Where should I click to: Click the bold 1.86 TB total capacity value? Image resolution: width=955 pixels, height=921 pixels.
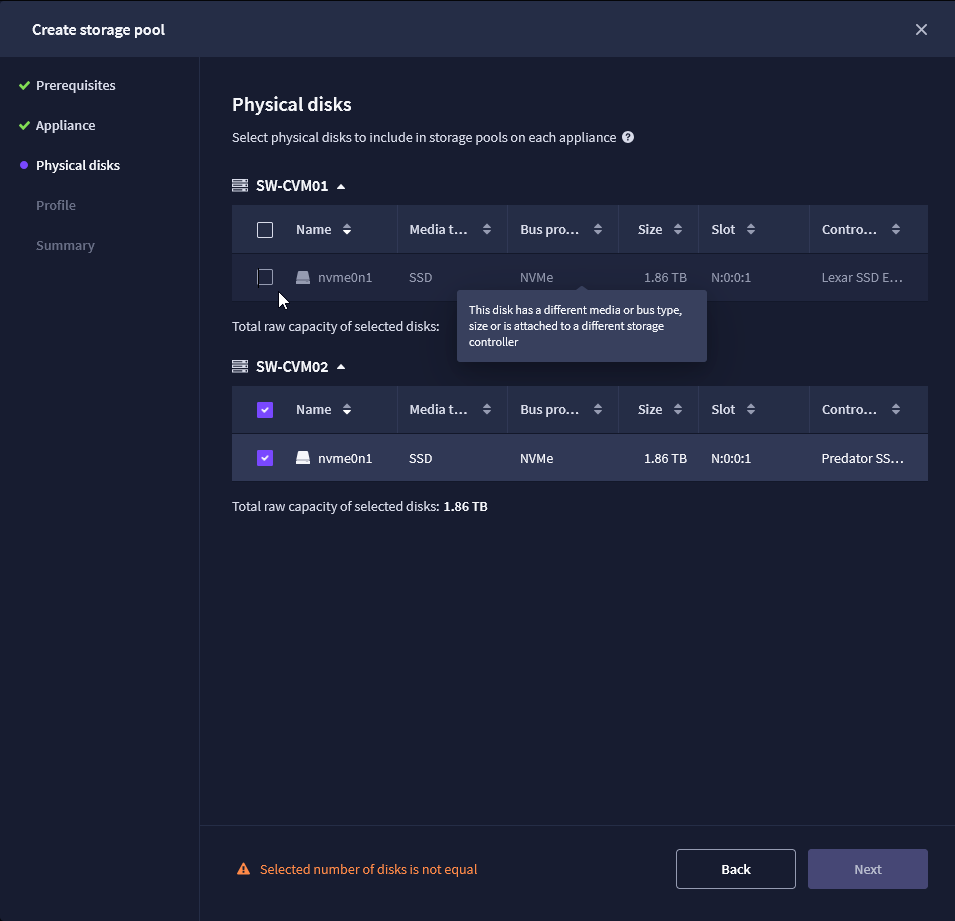(465, 506)
